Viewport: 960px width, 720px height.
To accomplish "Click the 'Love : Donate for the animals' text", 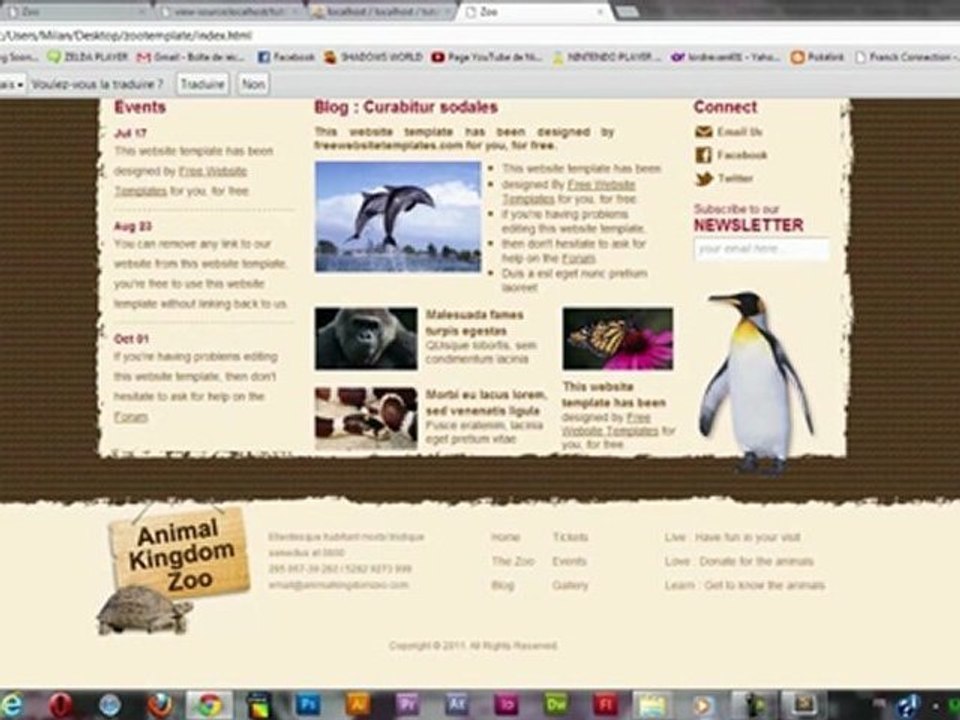I will 739,561.
